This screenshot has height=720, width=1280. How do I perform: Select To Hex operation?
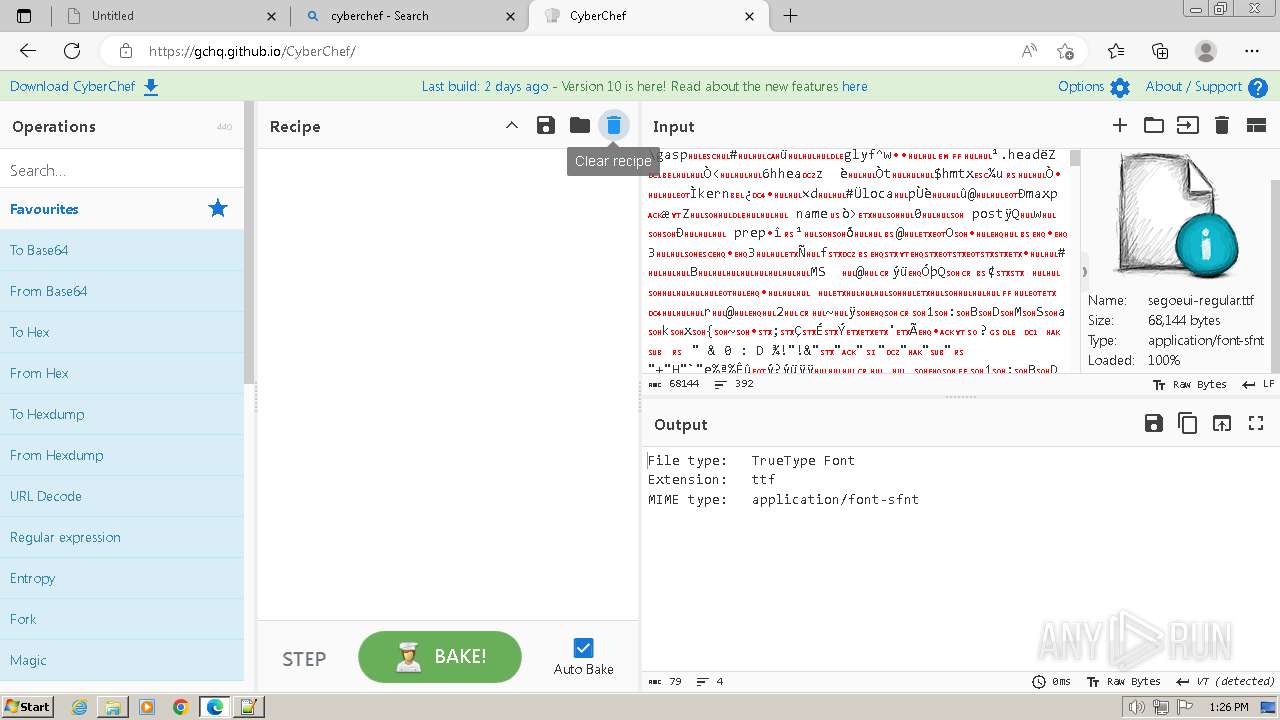tap(121, 332)
